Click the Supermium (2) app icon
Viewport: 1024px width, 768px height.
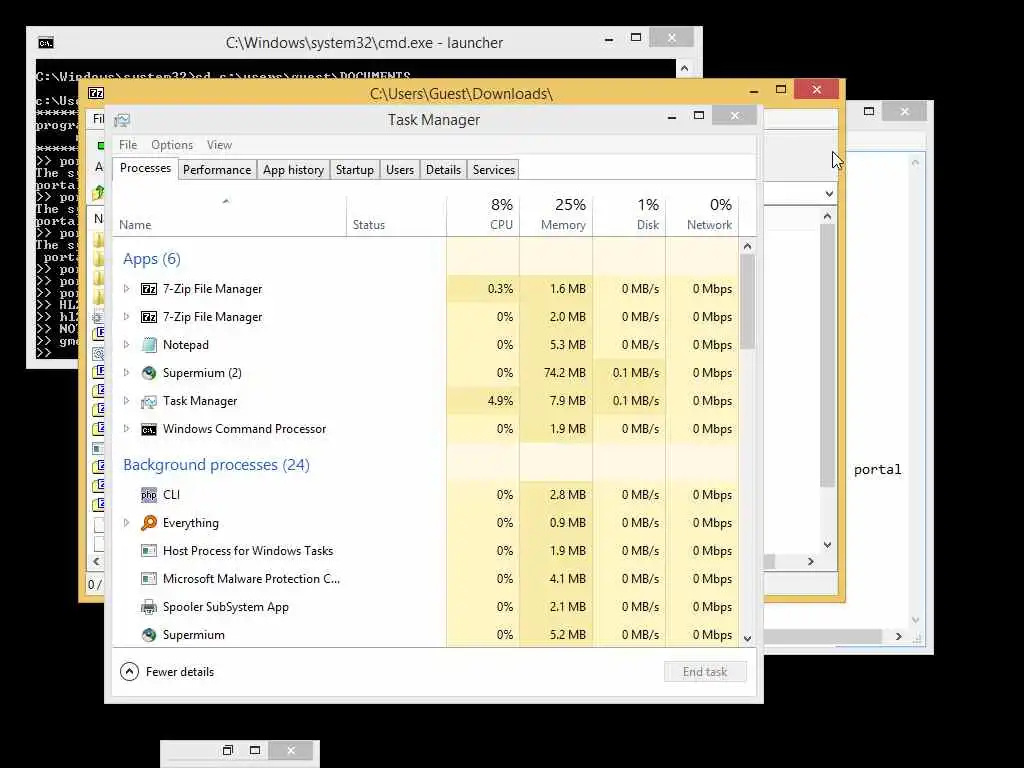pos(149,373)
